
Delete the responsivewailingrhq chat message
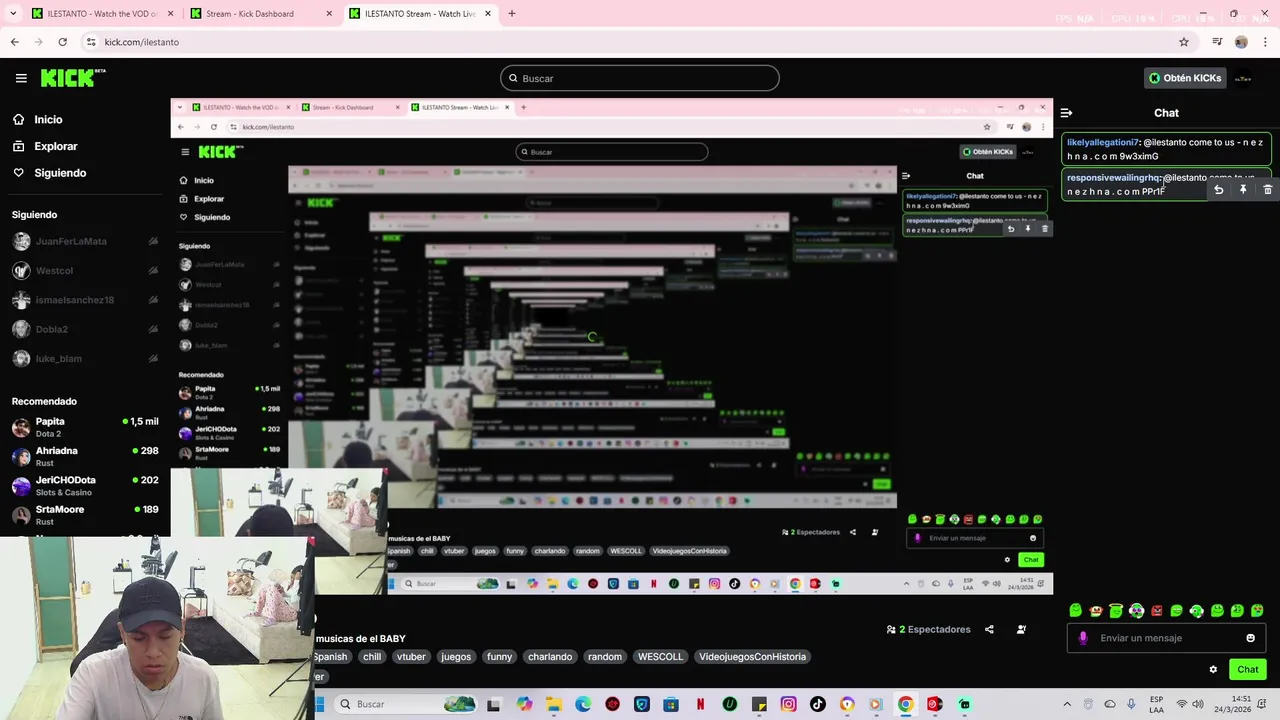pyautogui.click(x=1267, y=190)
